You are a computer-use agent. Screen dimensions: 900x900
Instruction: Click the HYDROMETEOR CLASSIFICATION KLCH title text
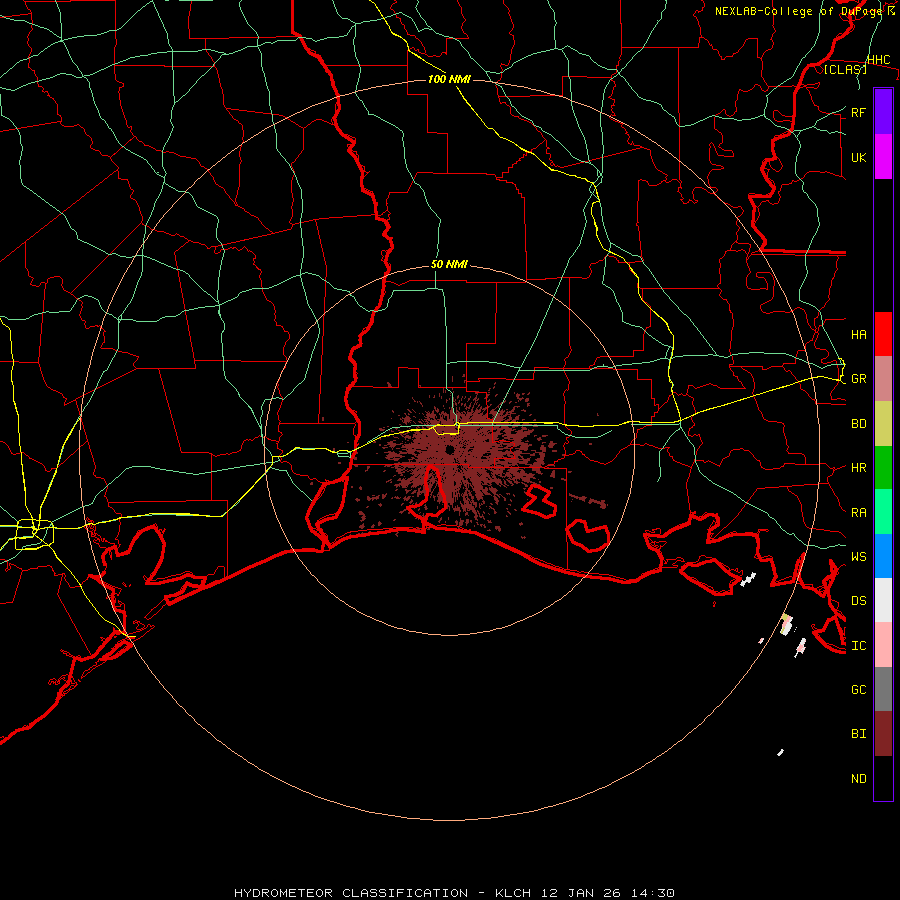click(x=454, y=893)
